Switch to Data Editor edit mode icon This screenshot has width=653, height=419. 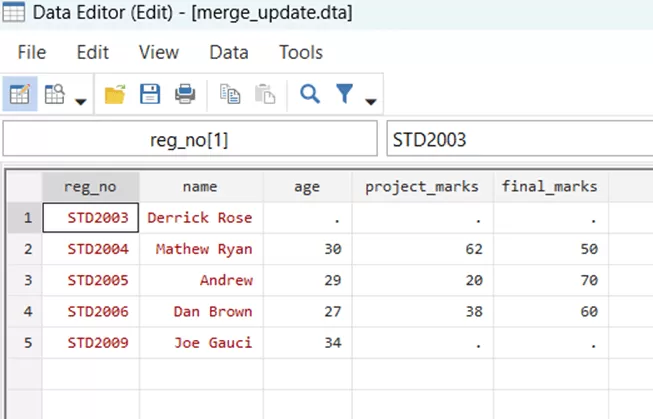click(20, 94)
